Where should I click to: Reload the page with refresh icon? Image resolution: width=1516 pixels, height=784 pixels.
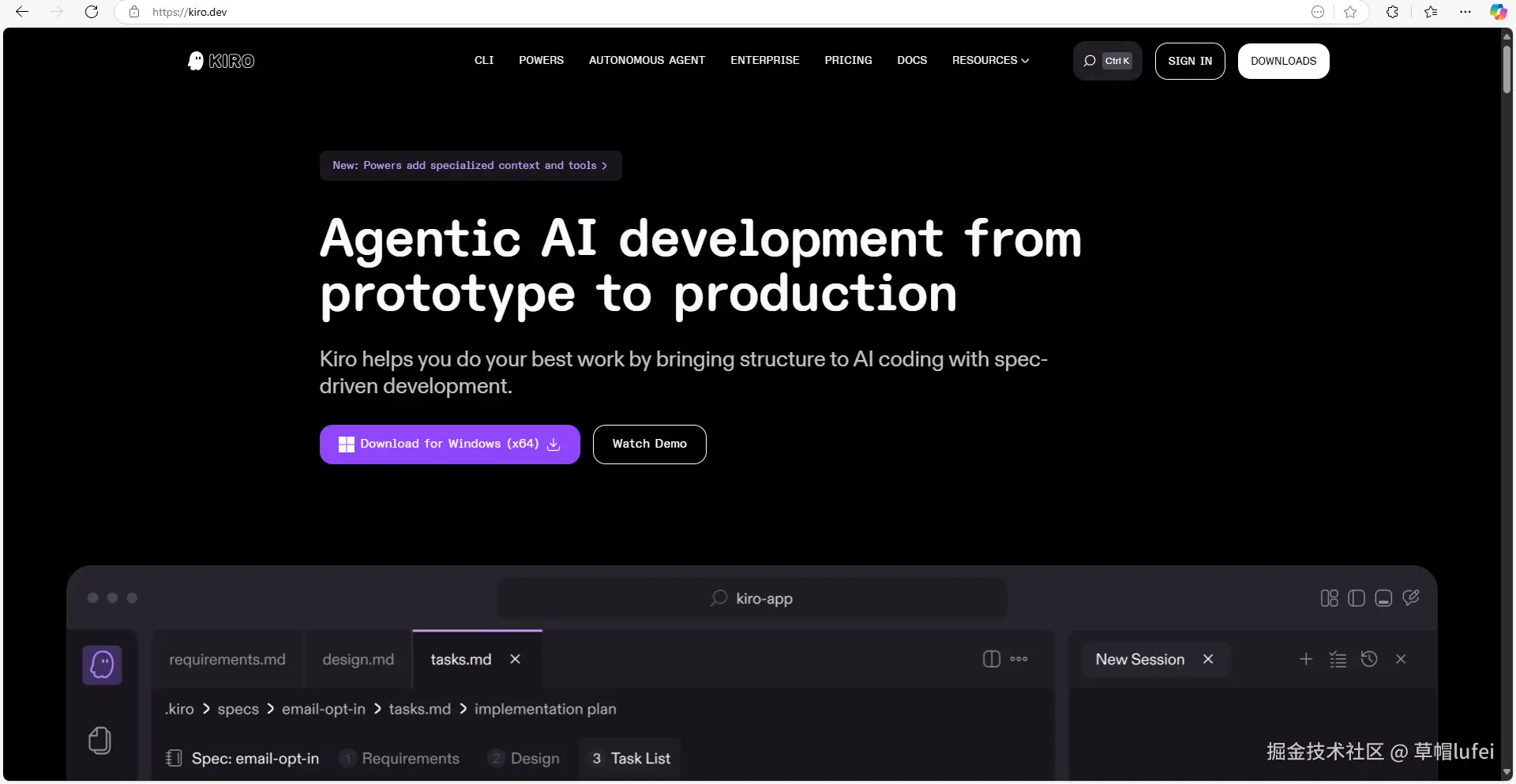tap(92, 12)
